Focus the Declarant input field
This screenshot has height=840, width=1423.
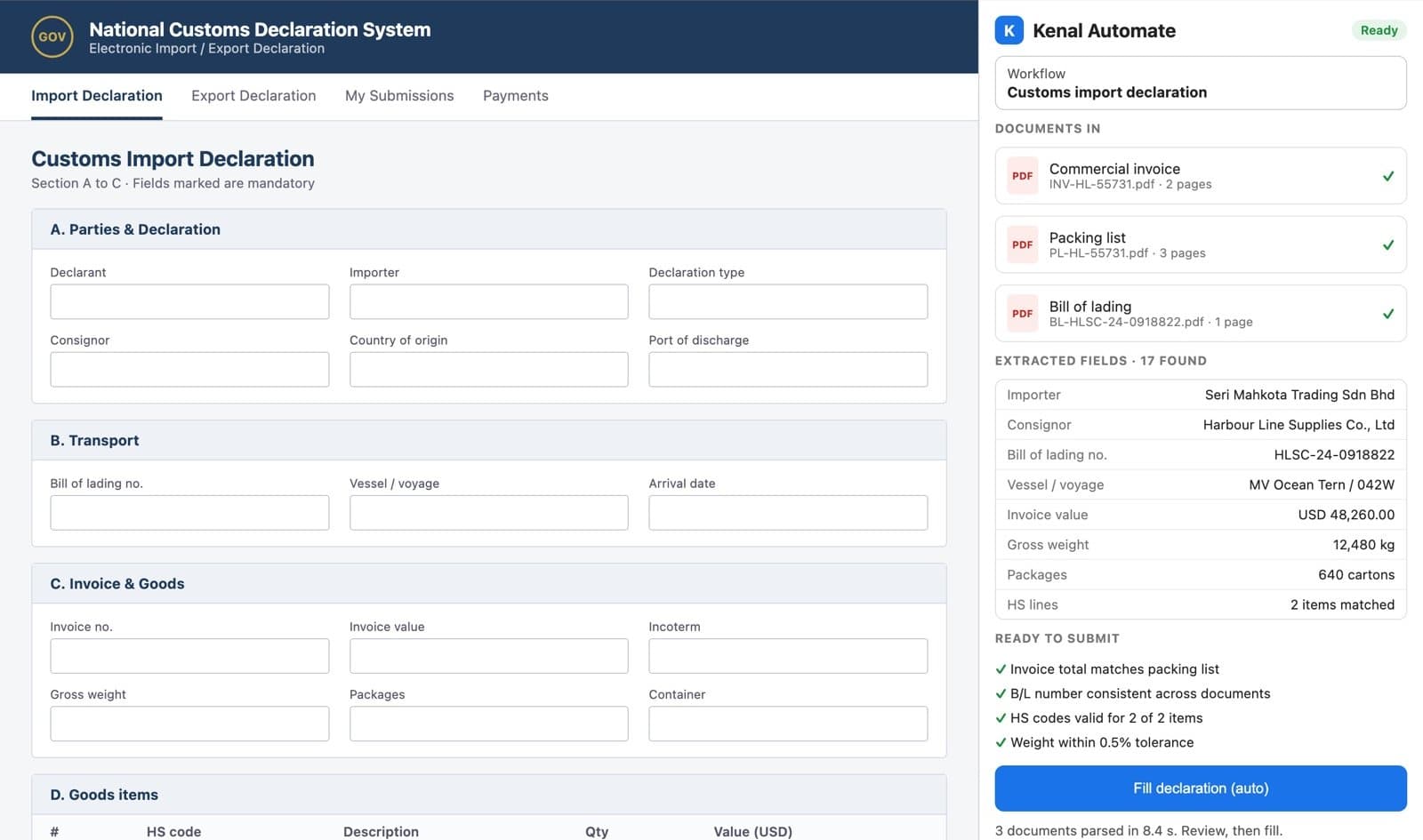189,301
